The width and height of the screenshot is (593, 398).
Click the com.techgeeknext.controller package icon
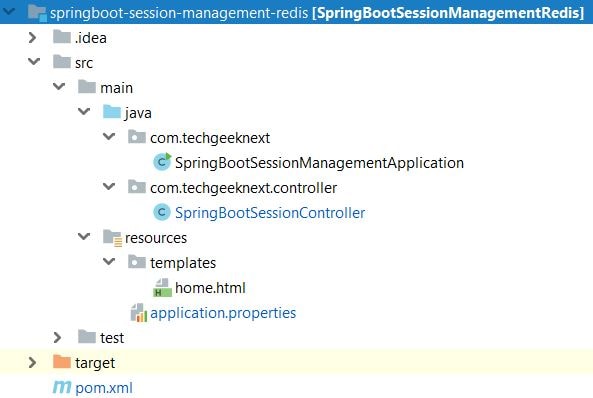(137, 187)
